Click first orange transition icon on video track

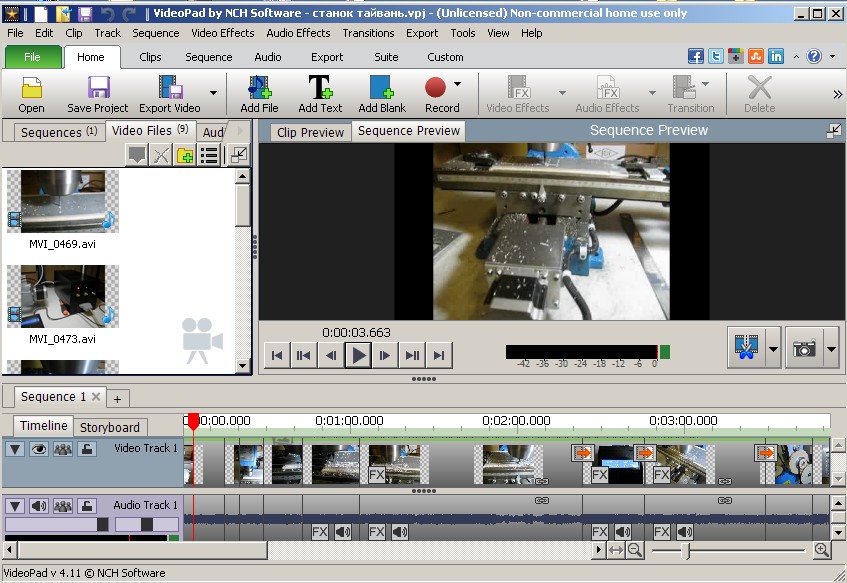(x=583, y=453)
